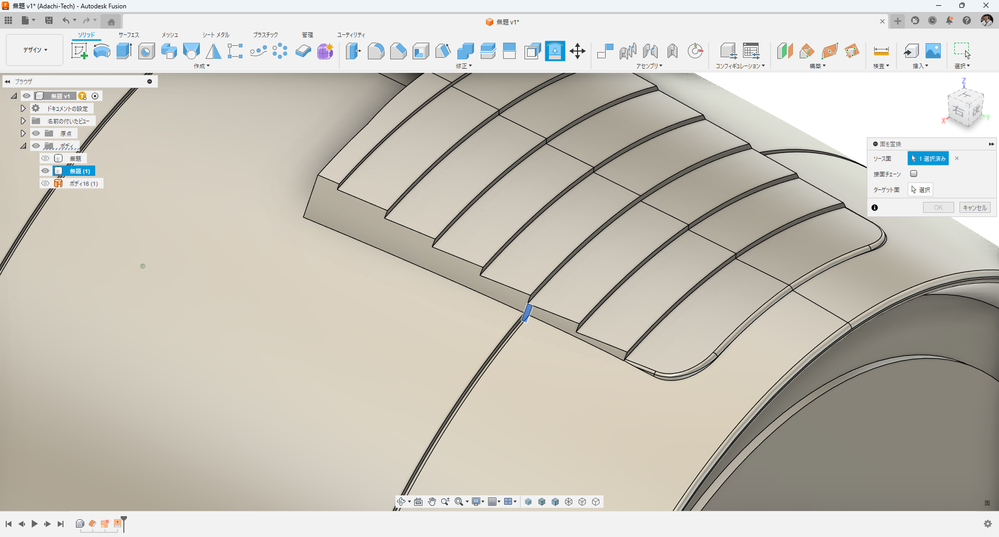The width and height of the screenshot is (999, 537).
Task: Toggle visibility of 無題 v1 root component
Action: tap(27, 96)
